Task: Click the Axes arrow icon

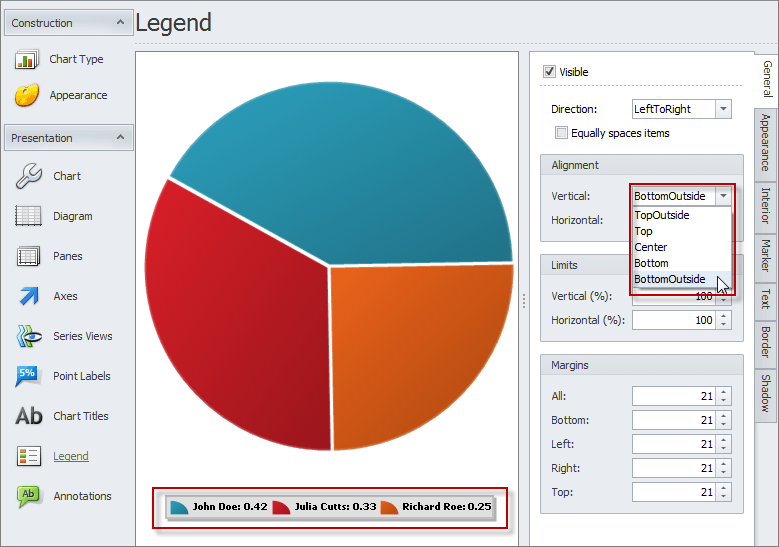Action: point(28,296)
